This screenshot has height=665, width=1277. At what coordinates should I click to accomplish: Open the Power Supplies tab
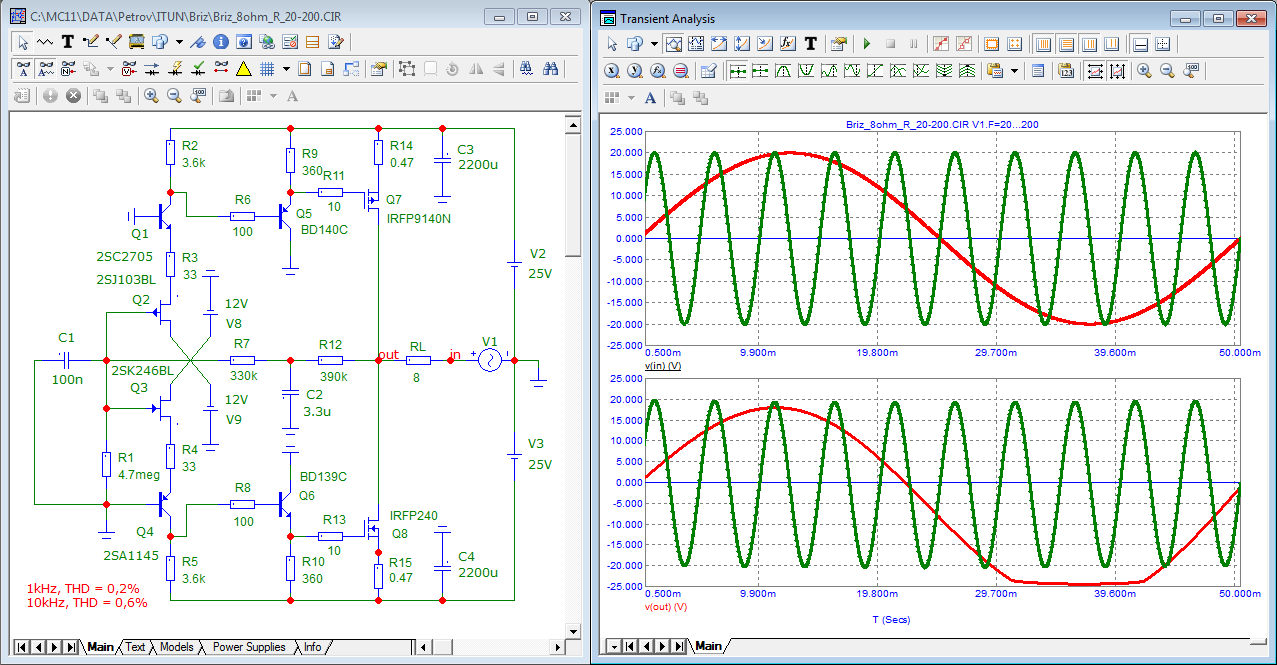[x=248, y=647]
